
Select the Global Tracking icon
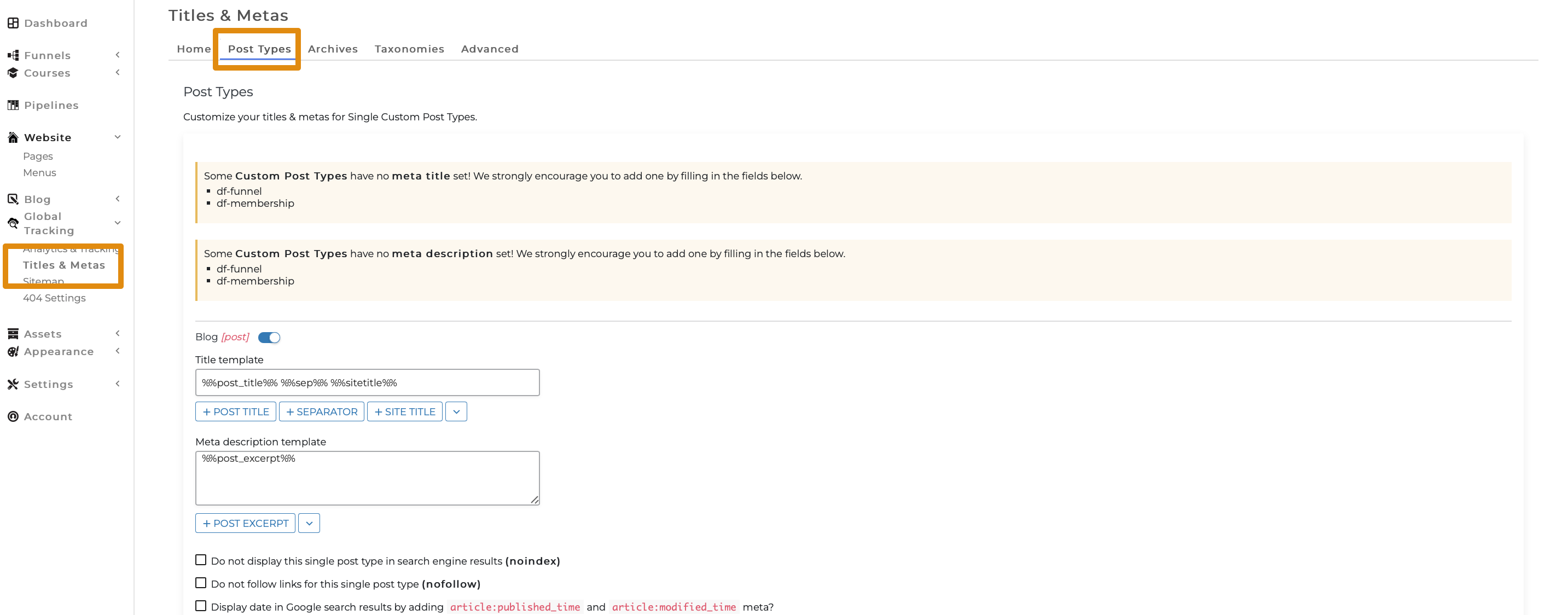click(x=13, y=223)
